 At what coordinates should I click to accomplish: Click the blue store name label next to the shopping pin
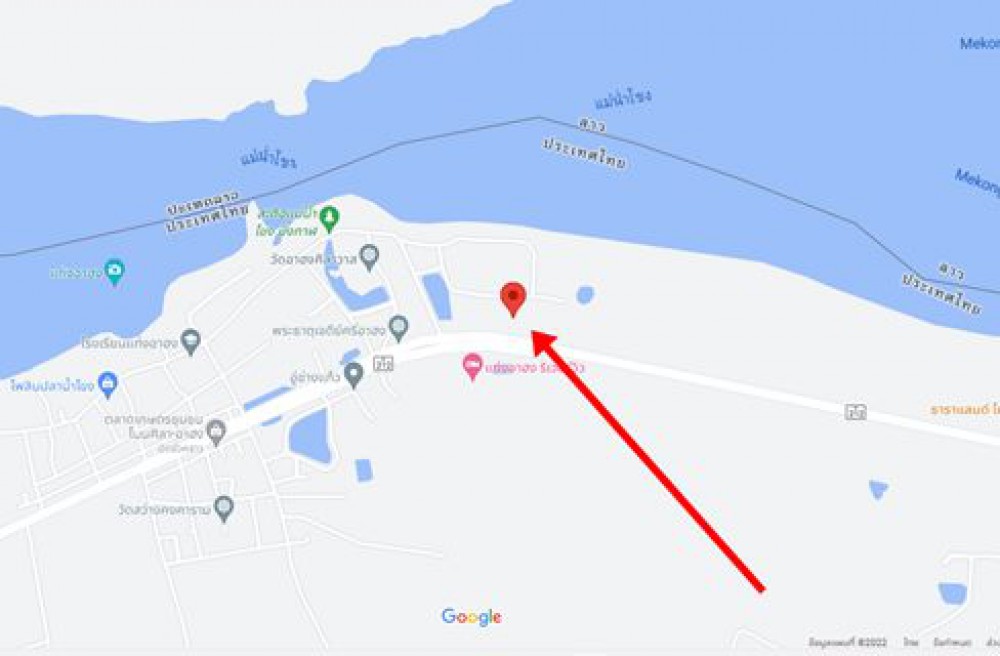coord(52,386)
